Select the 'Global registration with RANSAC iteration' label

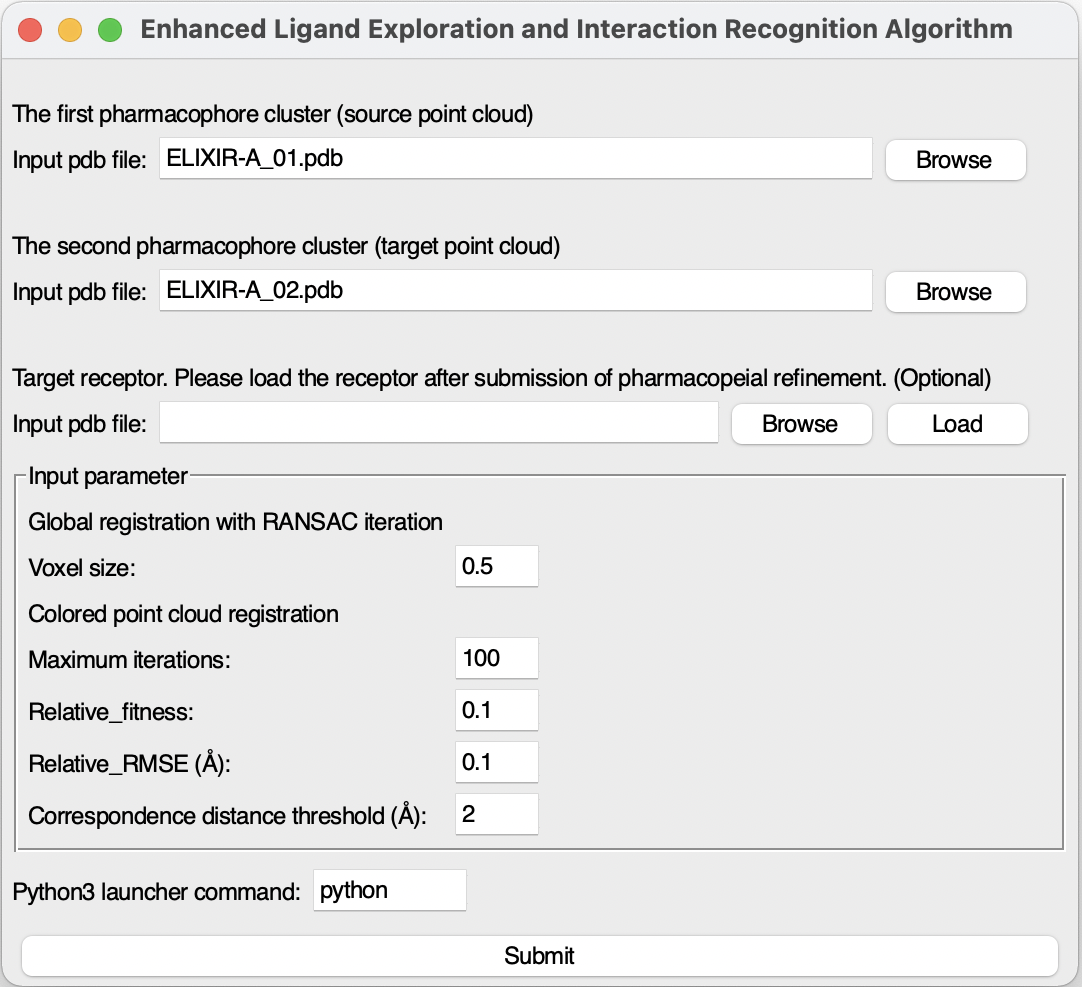(x=235, y=522)
